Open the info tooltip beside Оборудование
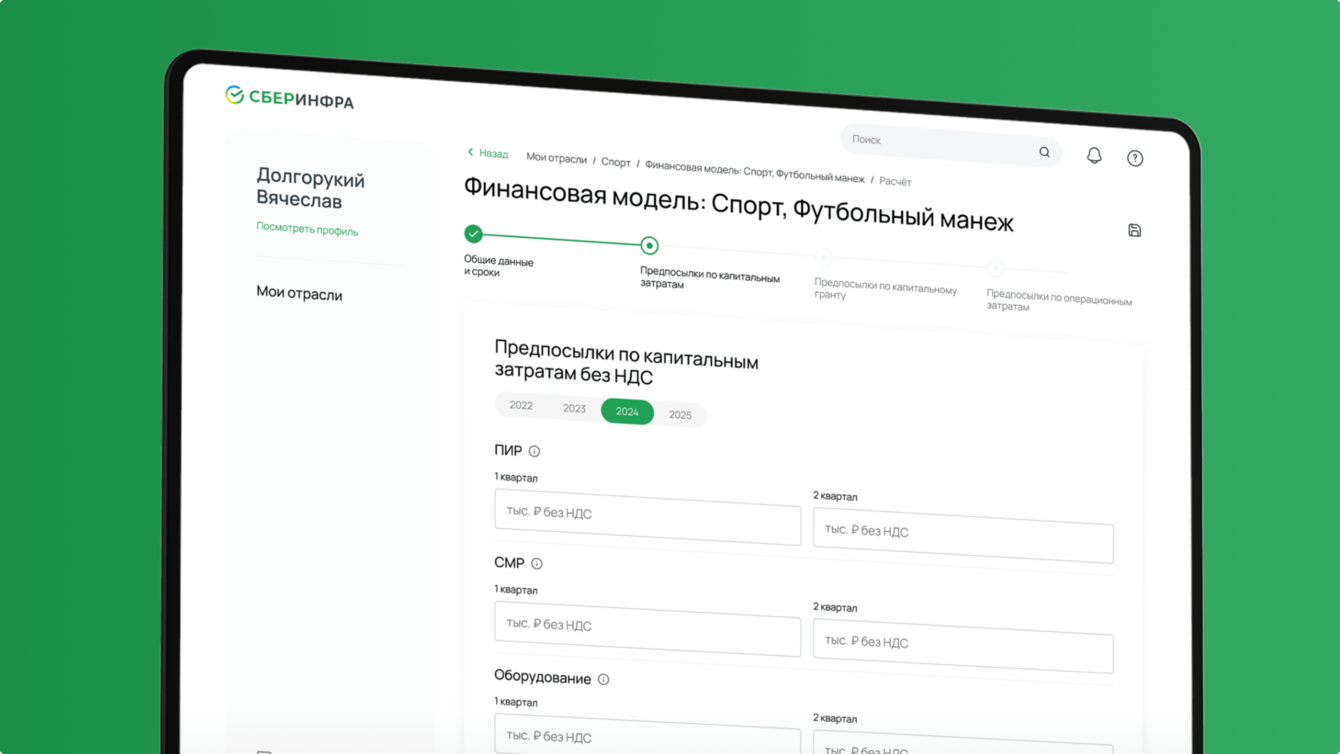Image resolution: width=1340 pixels, height=754 pixels. point(603,678)
